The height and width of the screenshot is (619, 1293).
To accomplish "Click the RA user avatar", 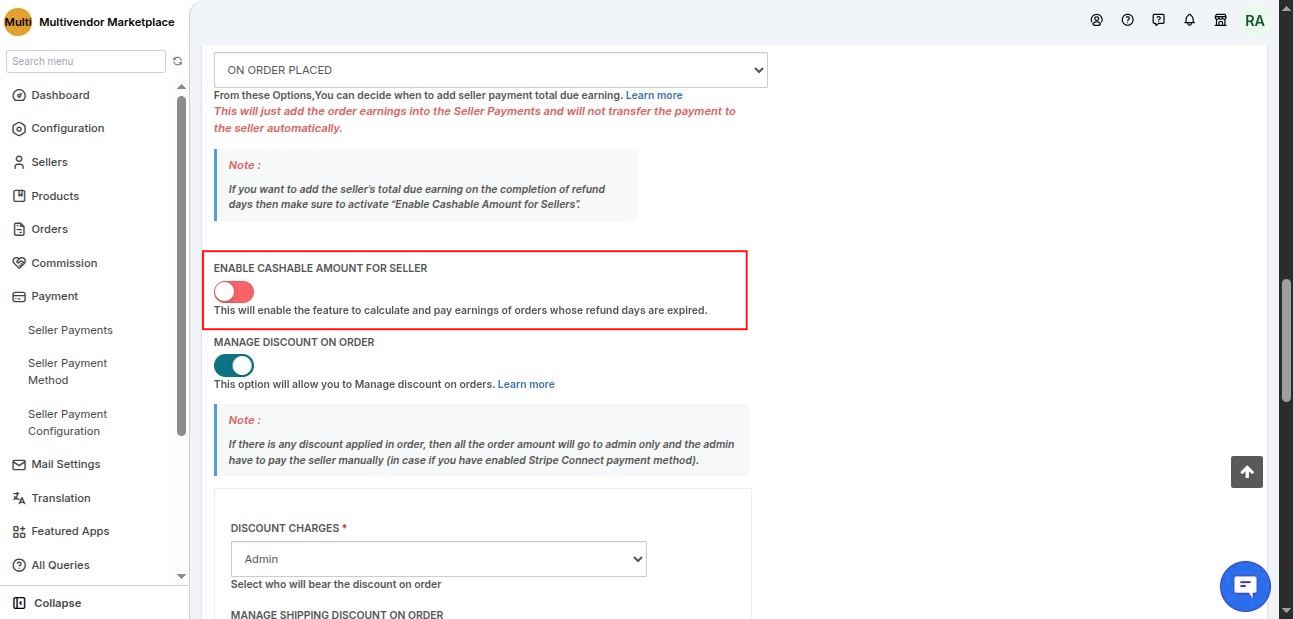I will (1254, 20).
